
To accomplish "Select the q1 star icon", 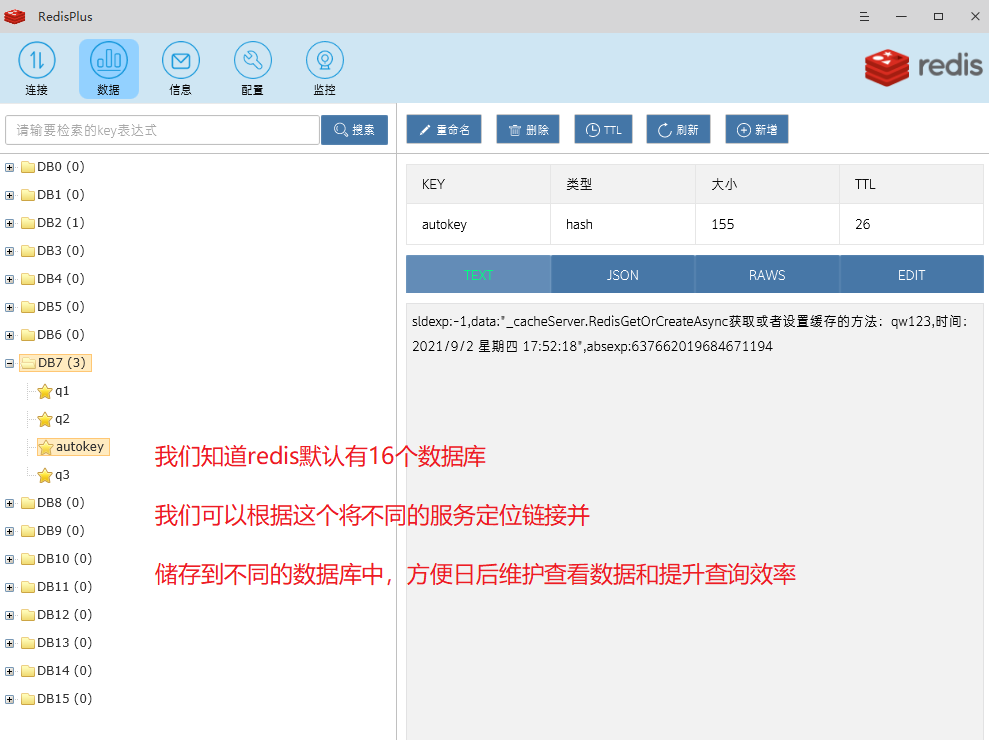I will (x=45, y=391).
